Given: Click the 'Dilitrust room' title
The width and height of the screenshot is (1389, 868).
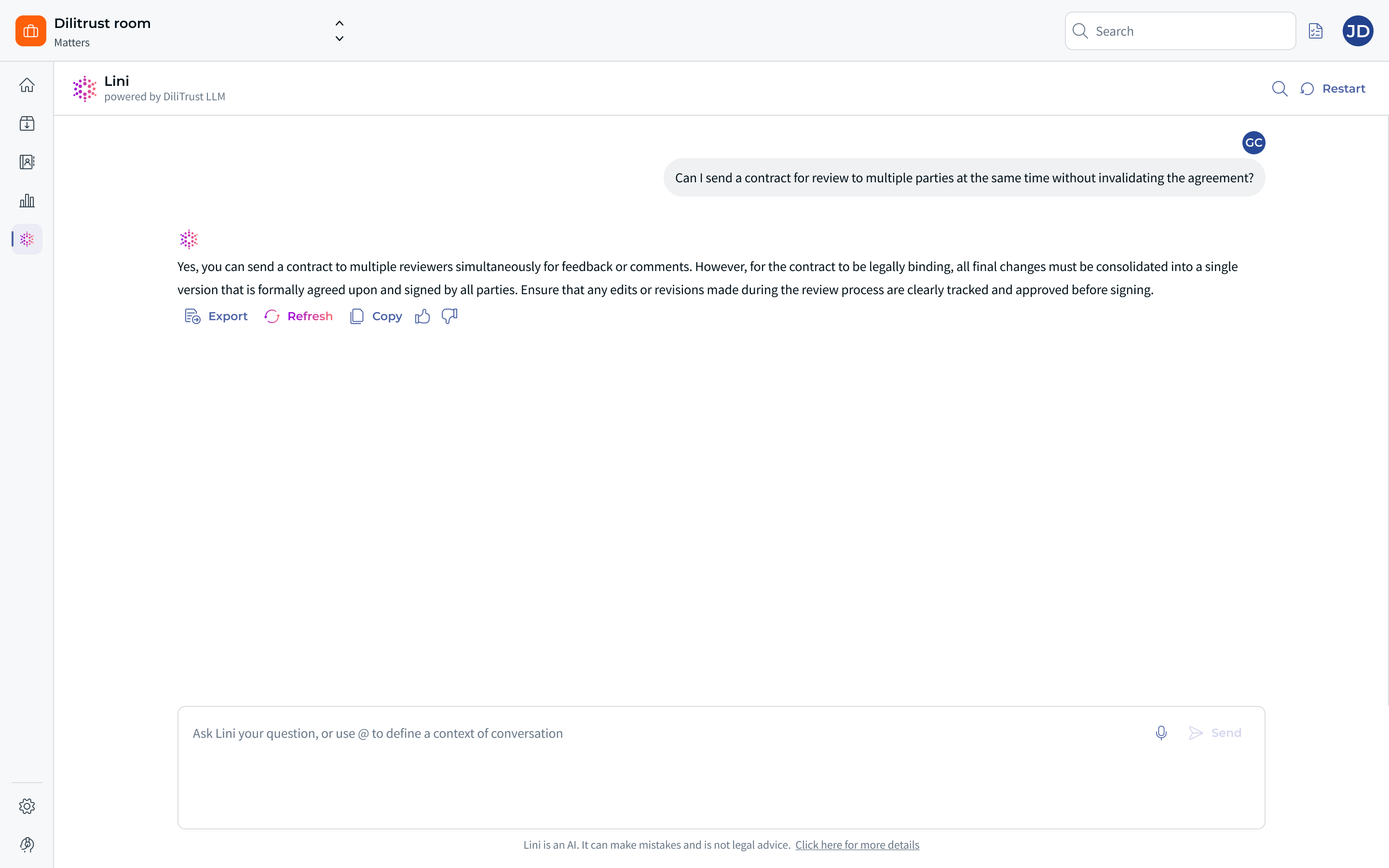Looking at the screenshot, I should 102,24.
